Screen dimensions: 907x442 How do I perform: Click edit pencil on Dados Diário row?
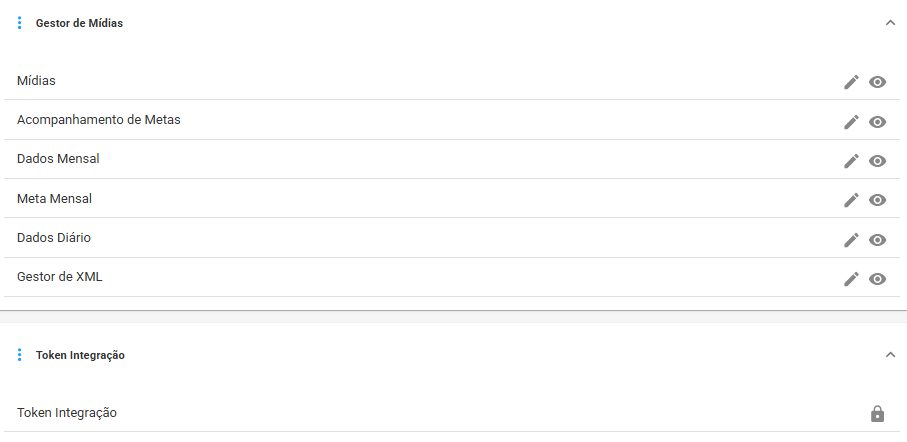(x=851, y=240)
